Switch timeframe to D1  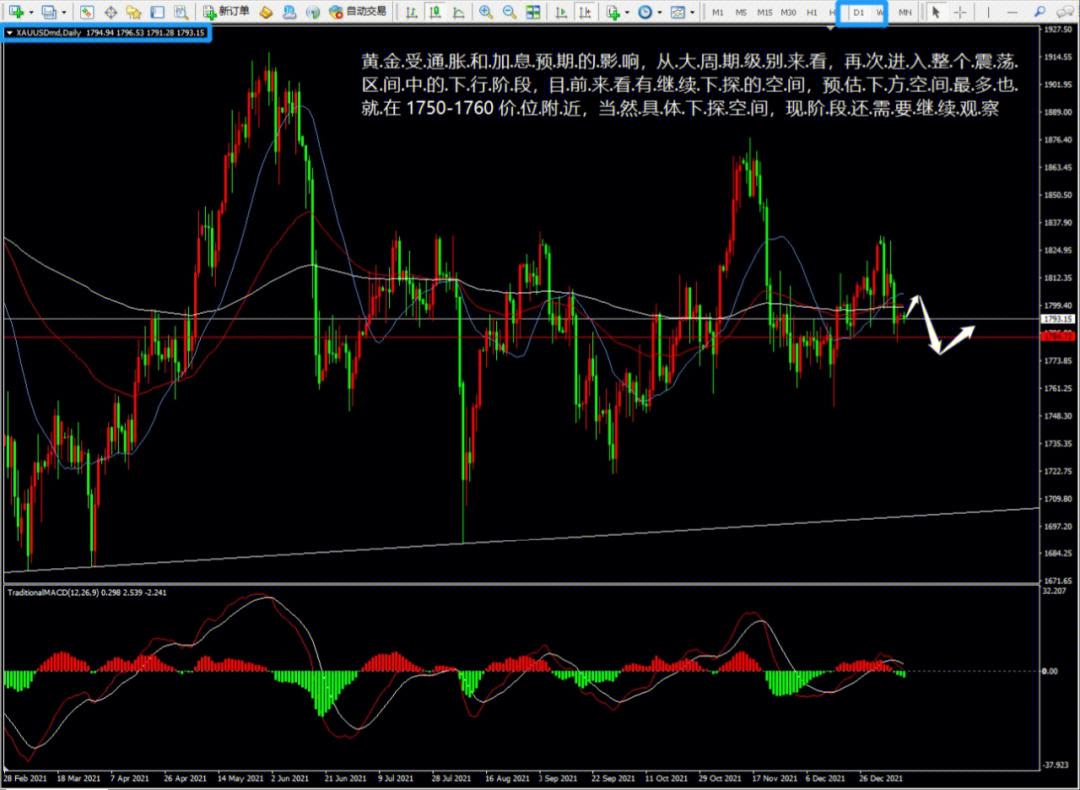coord(859,12)
